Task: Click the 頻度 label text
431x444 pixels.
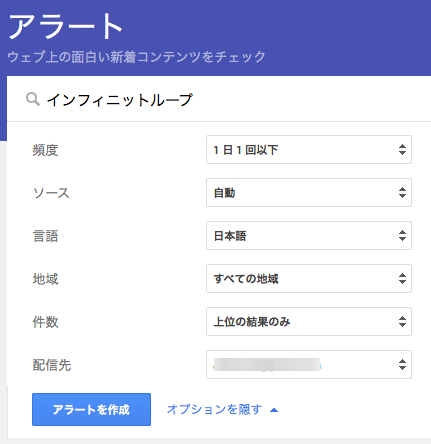Action: [x=45, y=150]
